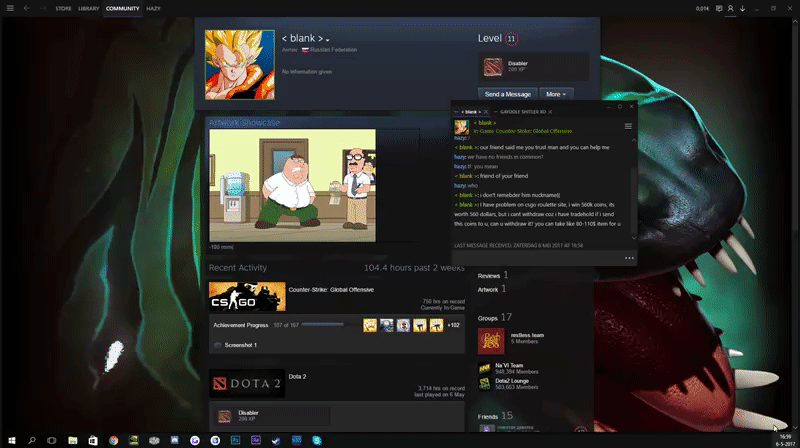Click the restless team group avatar
The height and width of the screenshot is (448, 800).
(491, 341)
